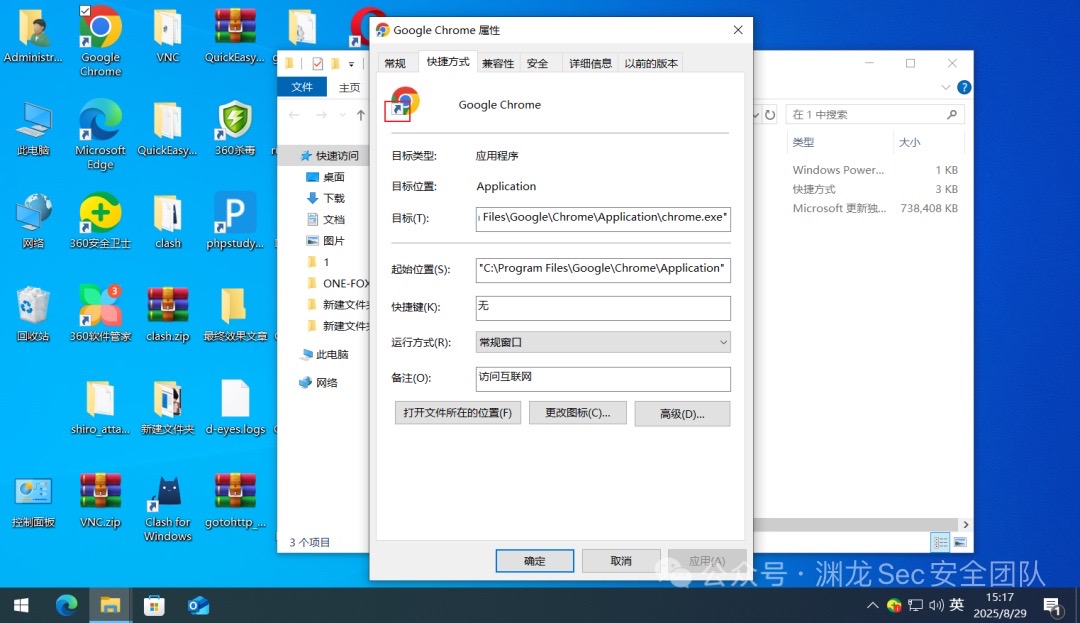Dismiss the dialog with 取消
Screen dimensions: 1080x623
point(621,560)
